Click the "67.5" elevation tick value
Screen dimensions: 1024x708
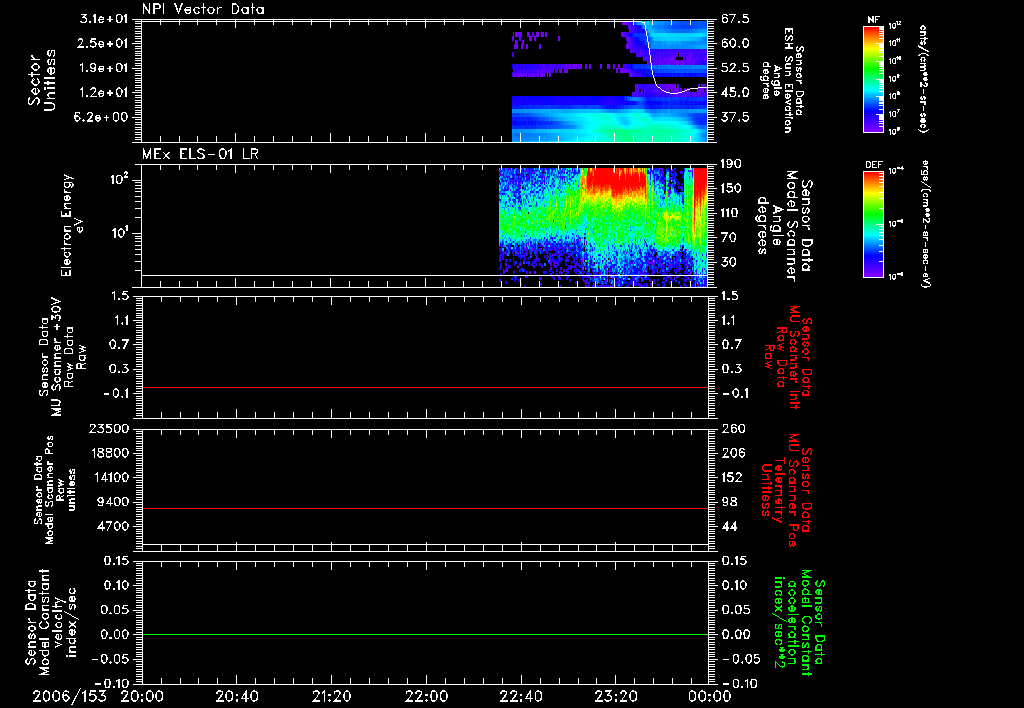[735, 19]
